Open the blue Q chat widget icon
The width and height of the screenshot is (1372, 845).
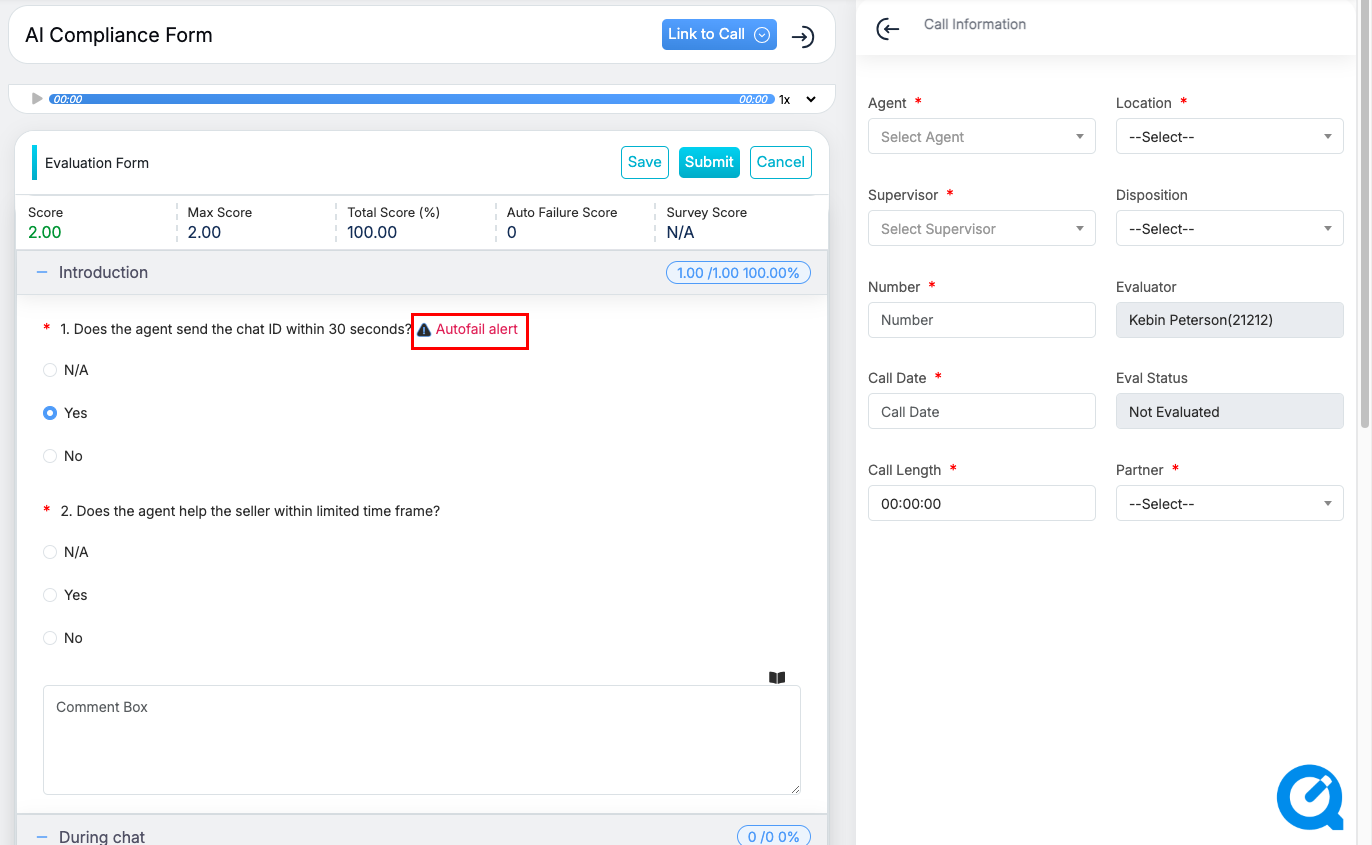tap(1309, 797)
